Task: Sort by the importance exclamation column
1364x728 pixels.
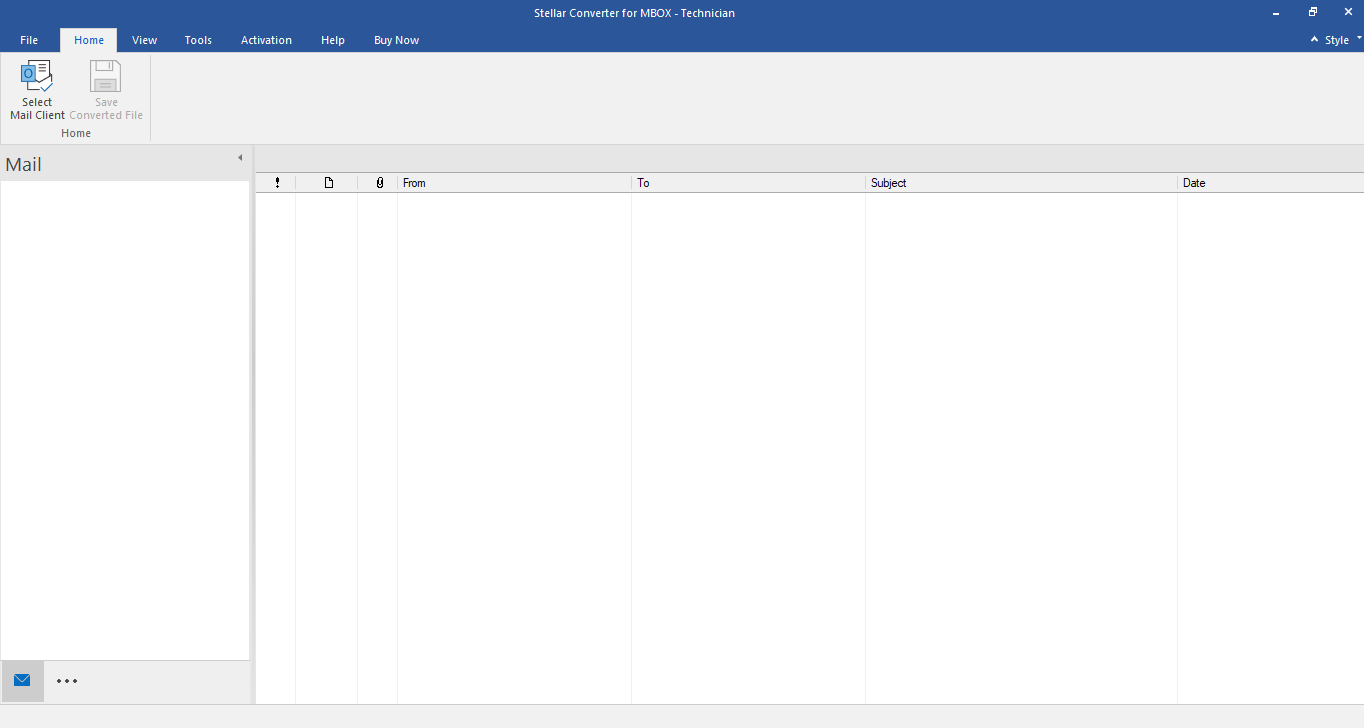Action: (x=277, y=183)
